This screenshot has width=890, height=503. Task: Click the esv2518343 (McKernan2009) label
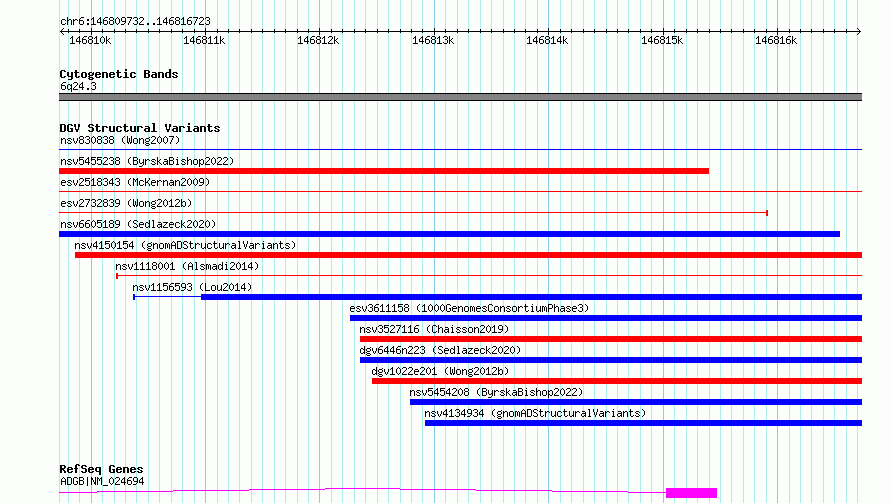135,182
